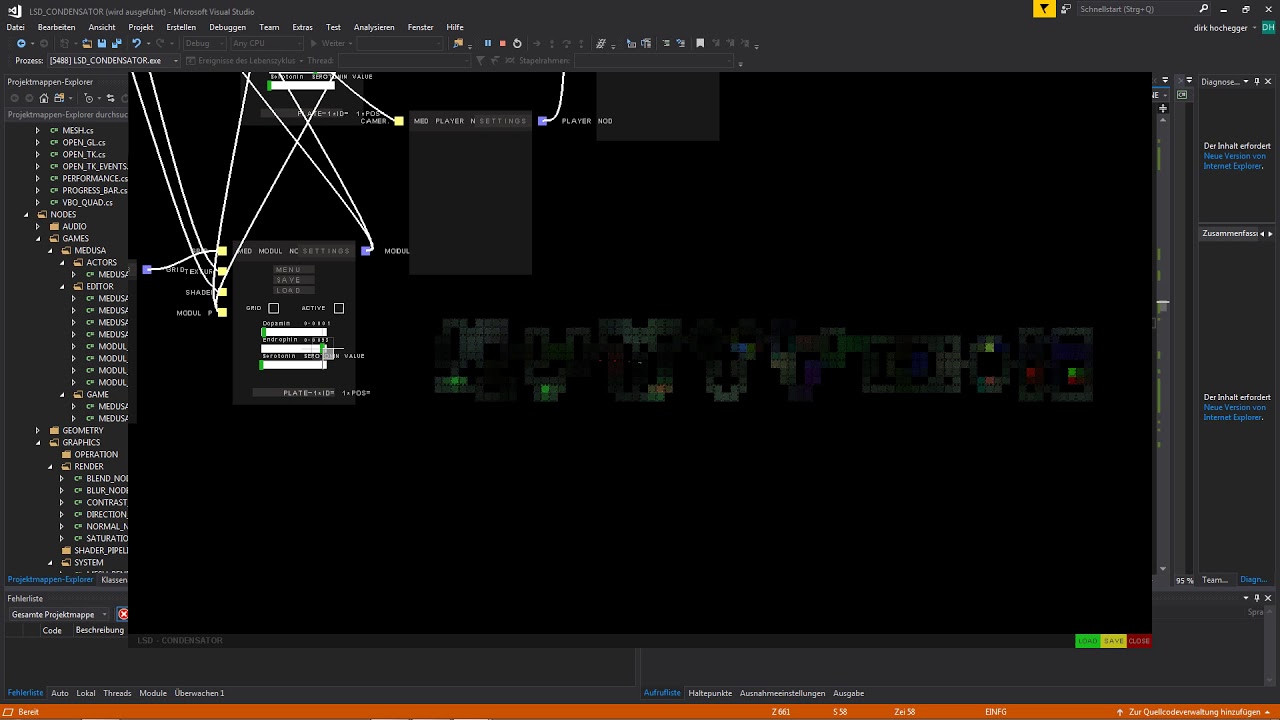Save all files in toolbar
The width and height of the screenshot is (1280, 720).
click(x=116, y=44)
